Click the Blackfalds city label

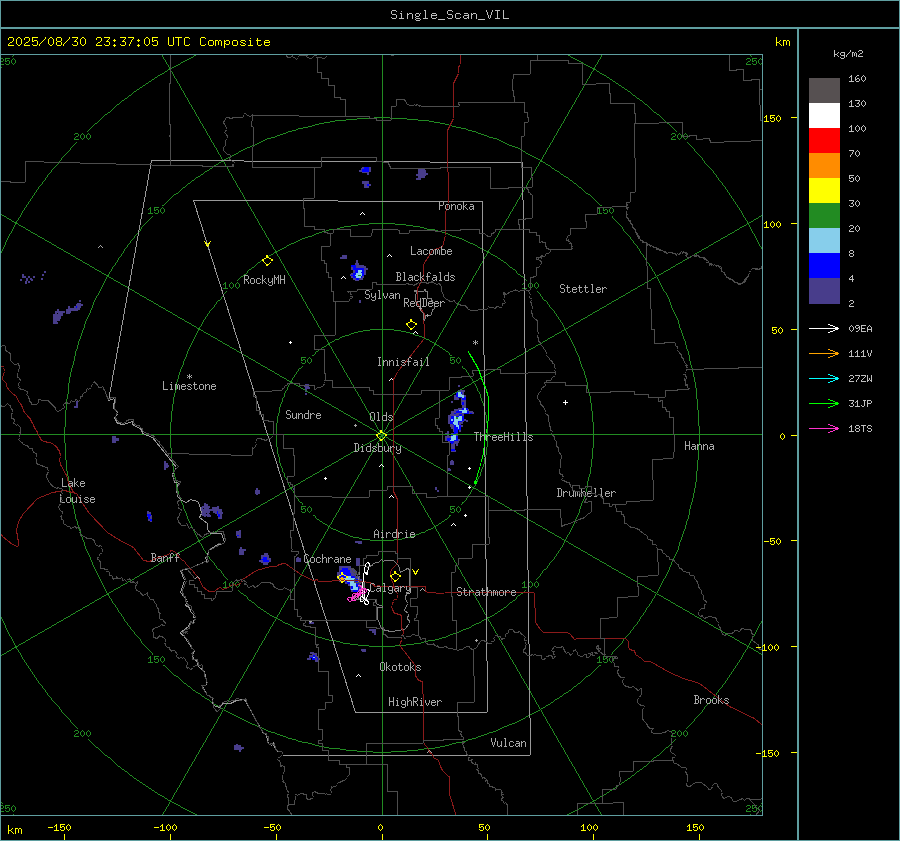(425, 277)
